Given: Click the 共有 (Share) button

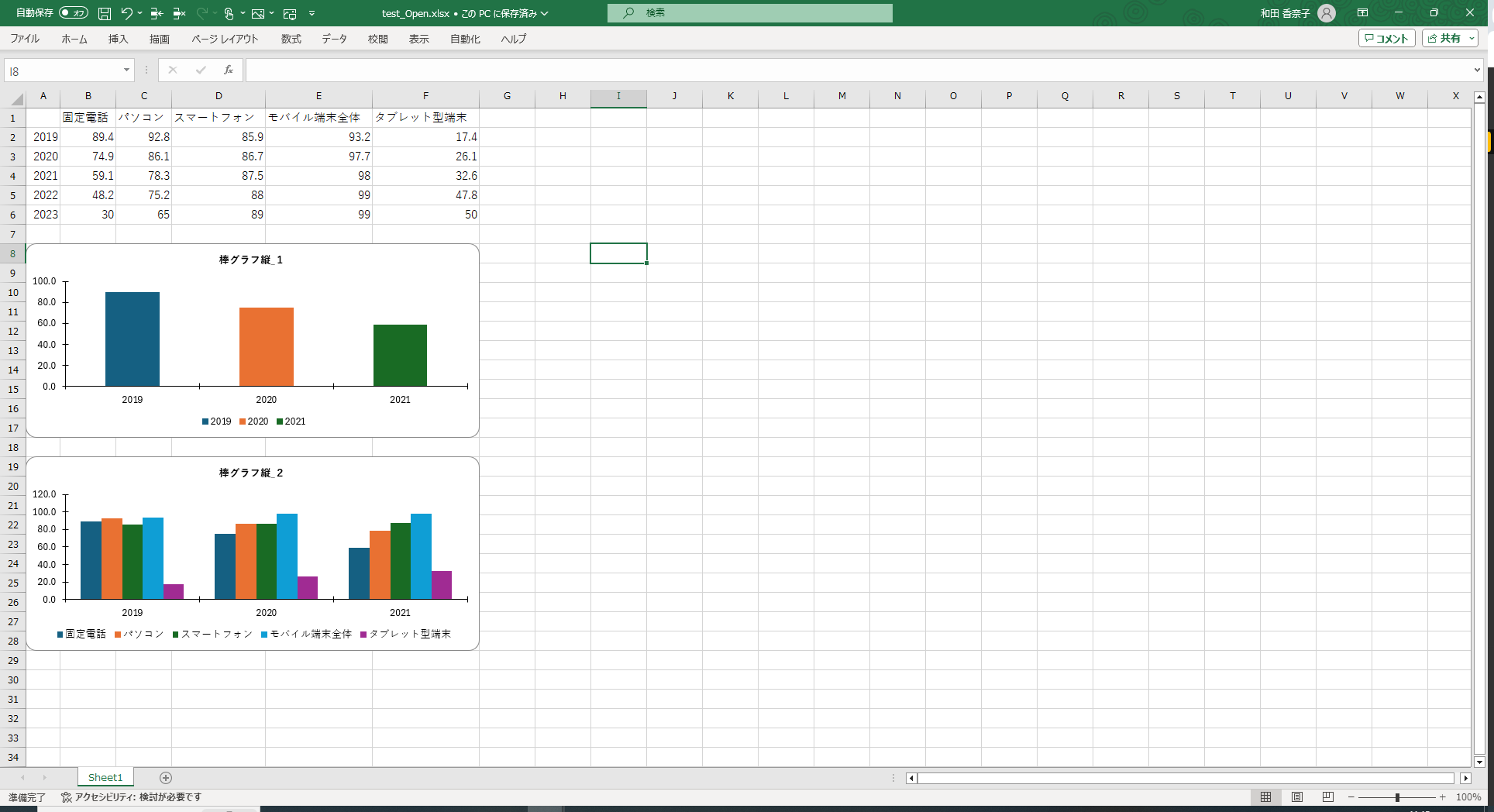Looking at the screenshot, I should tap(1444, 39).
